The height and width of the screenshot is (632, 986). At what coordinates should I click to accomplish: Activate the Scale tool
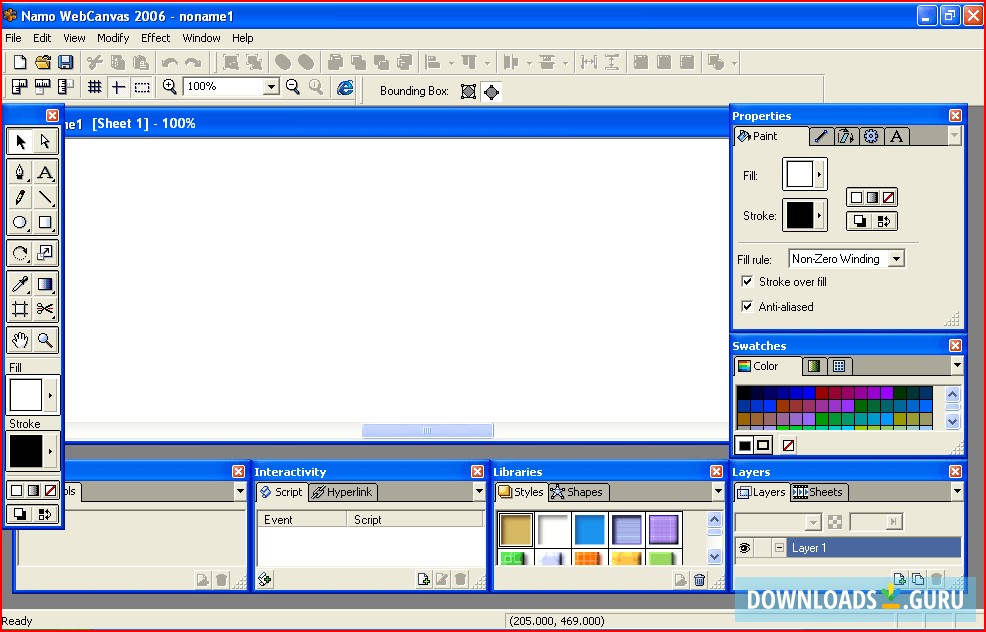coord(45,253)
